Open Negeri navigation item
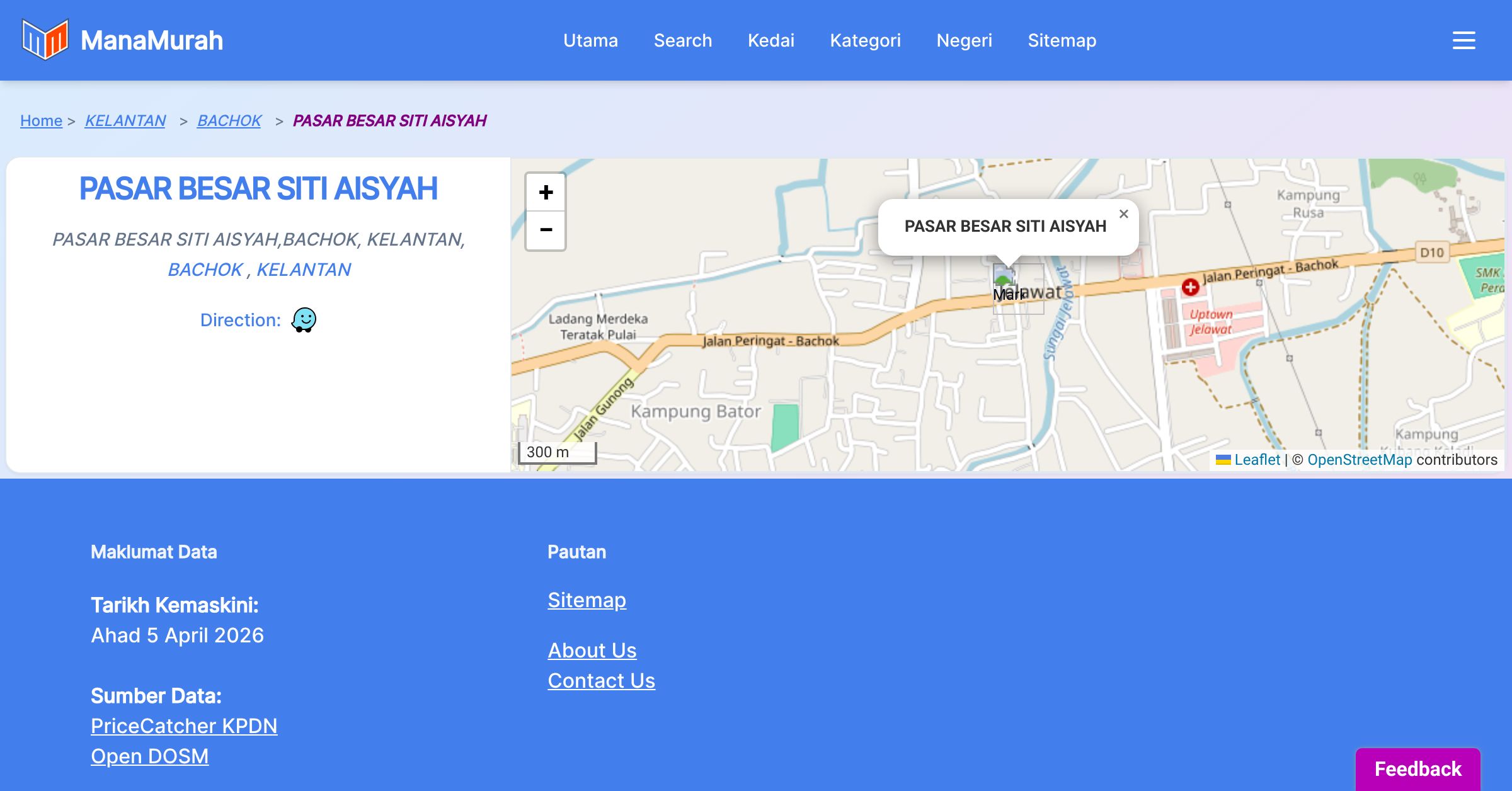Viewport: 1512px width, 791px height. click(x=964, y=40)
